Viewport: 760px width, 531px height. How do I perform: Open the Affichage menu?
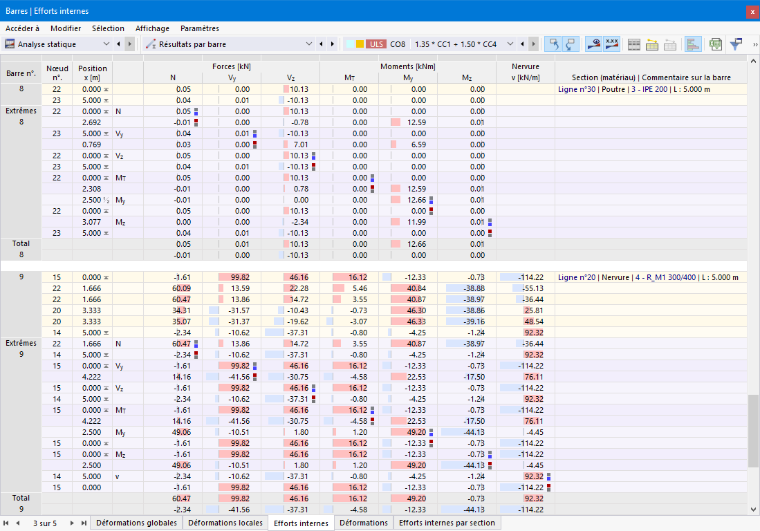coord(152,28)
